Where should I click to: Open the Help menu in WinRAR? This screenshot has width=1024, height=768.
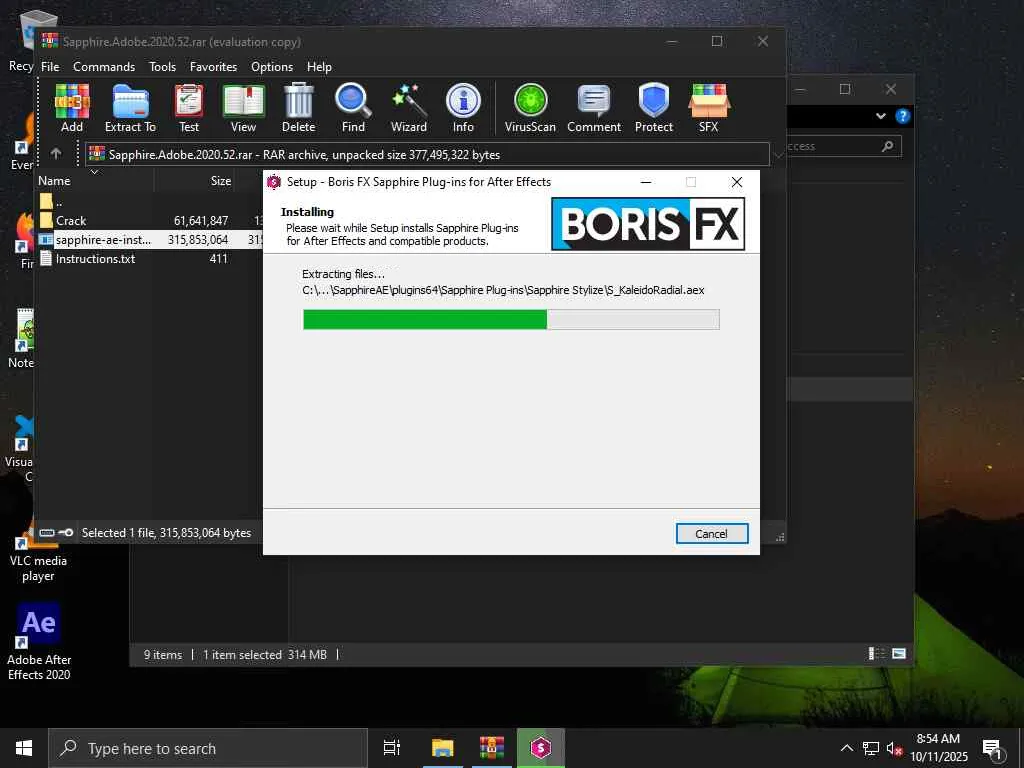(x=319, y=67)
